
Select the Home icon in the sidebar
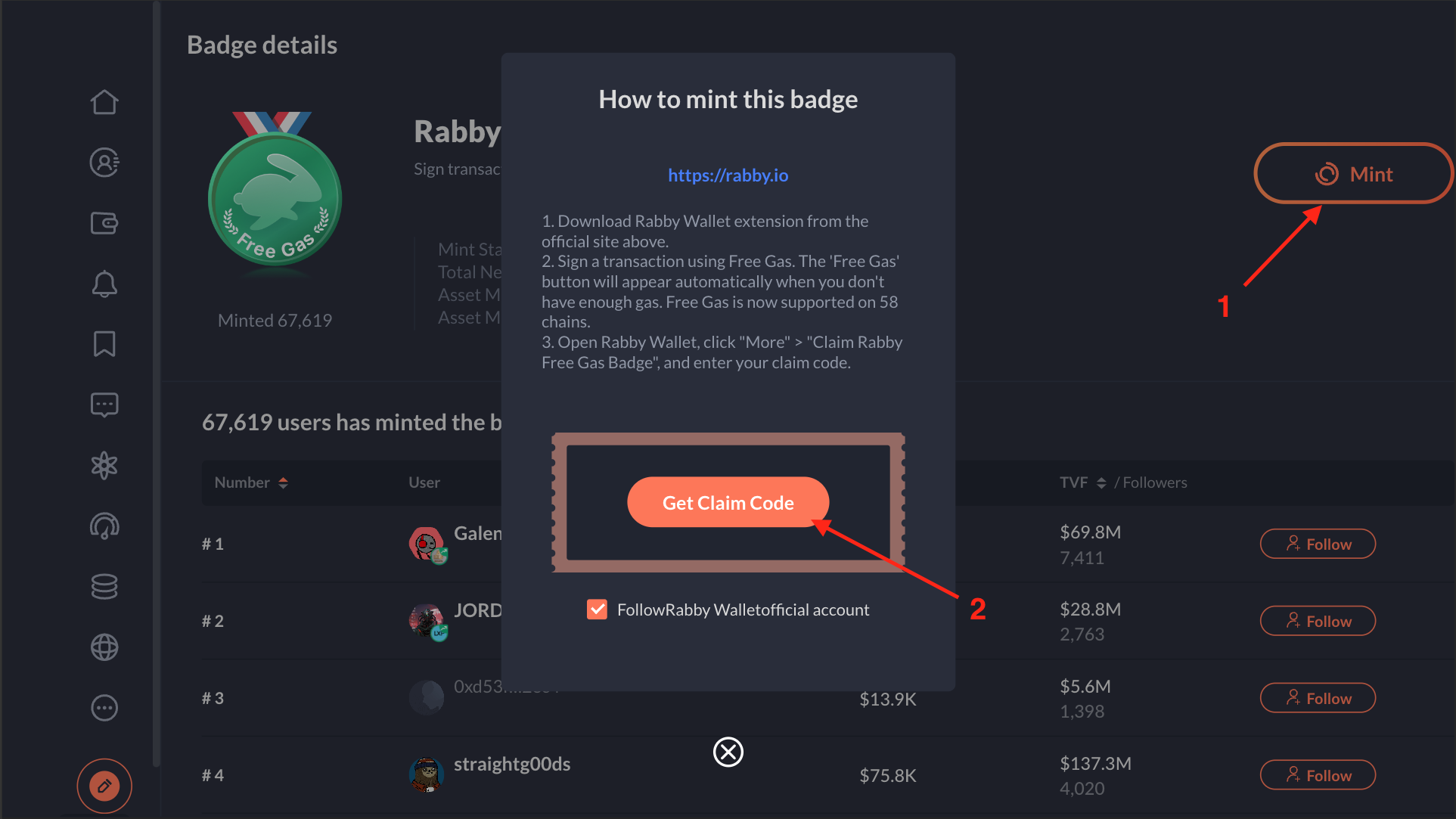pyautogui.click(x=104, y=101)
